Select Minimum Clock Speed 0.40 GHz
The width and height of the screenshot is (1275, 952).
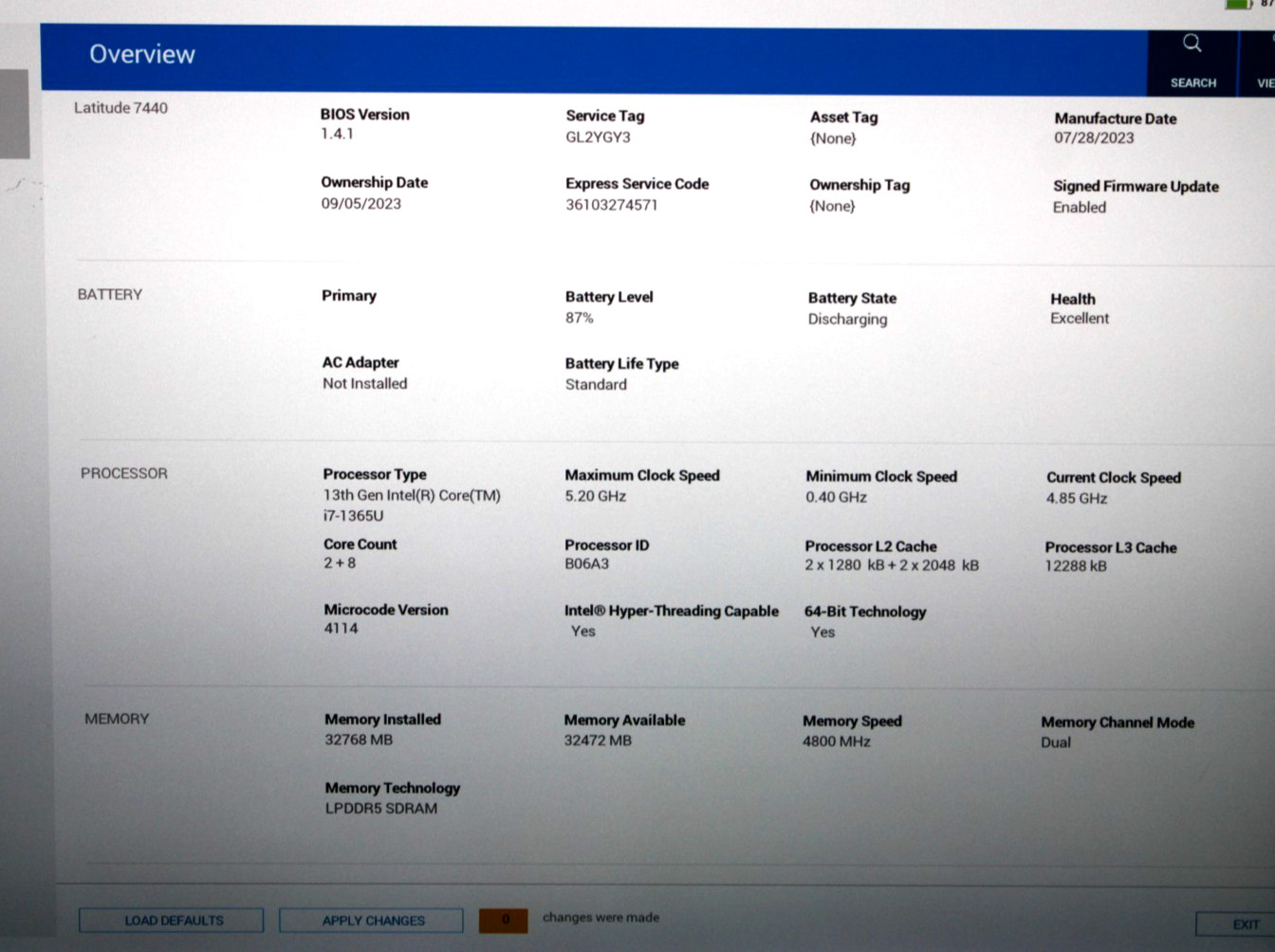[836, 497]
